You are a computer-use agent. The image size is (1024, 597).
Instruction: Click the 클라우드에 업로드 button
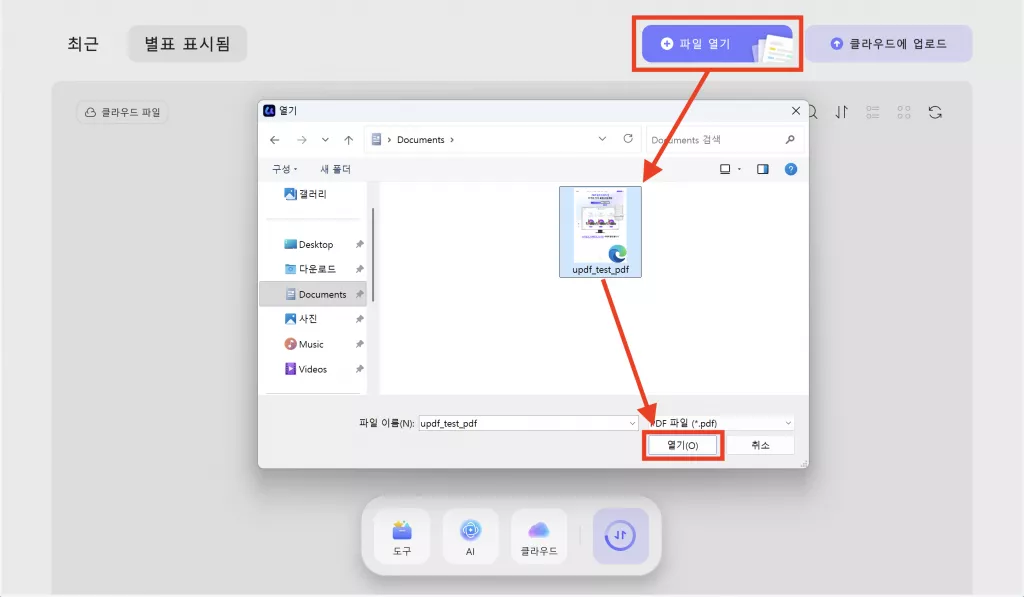[888, 42]
